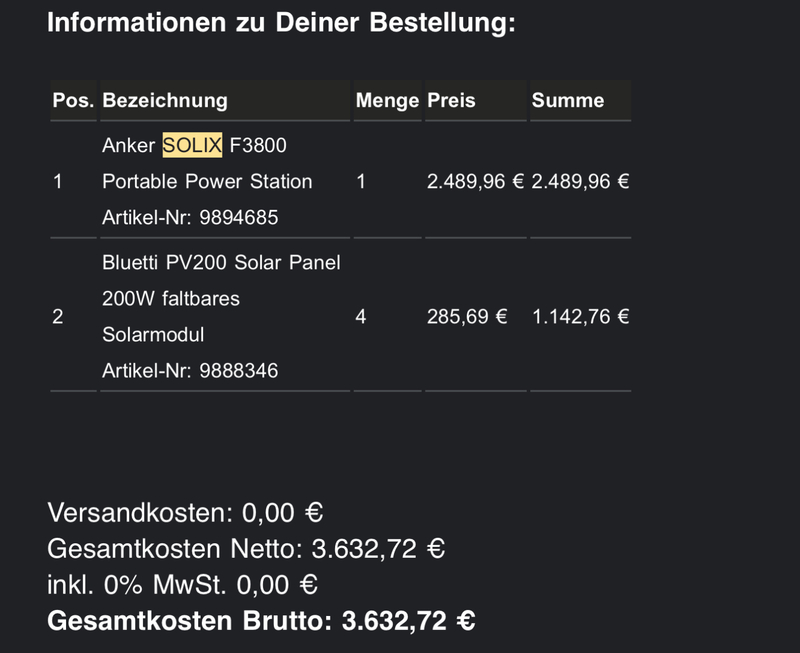This screenshot has width=800, height=653.
Task: Click the "Summe" column header
Action: 568,100
